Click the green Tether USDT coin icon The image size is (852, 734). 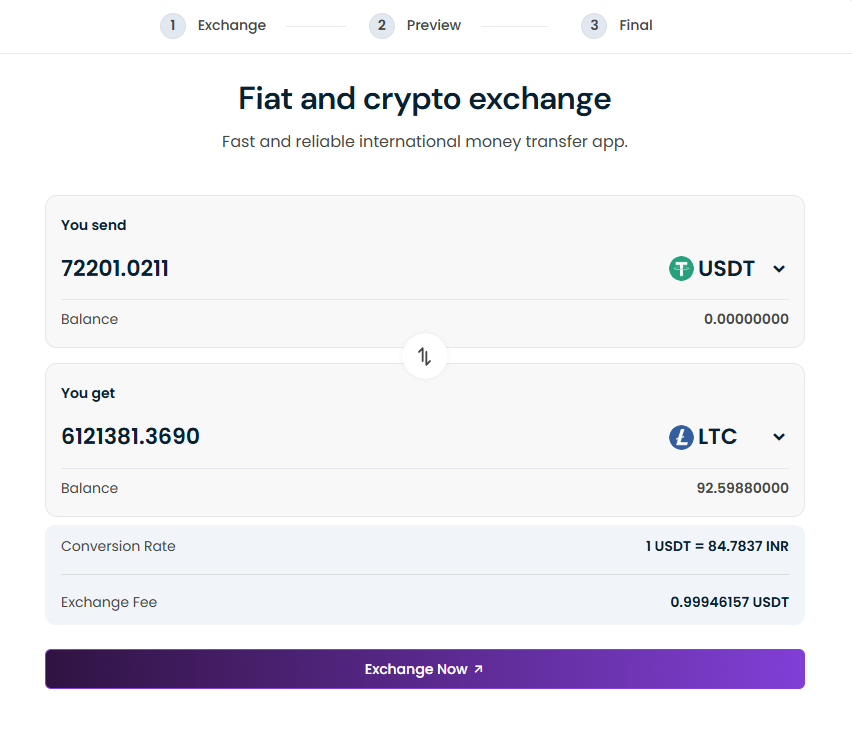click(681, 268)
